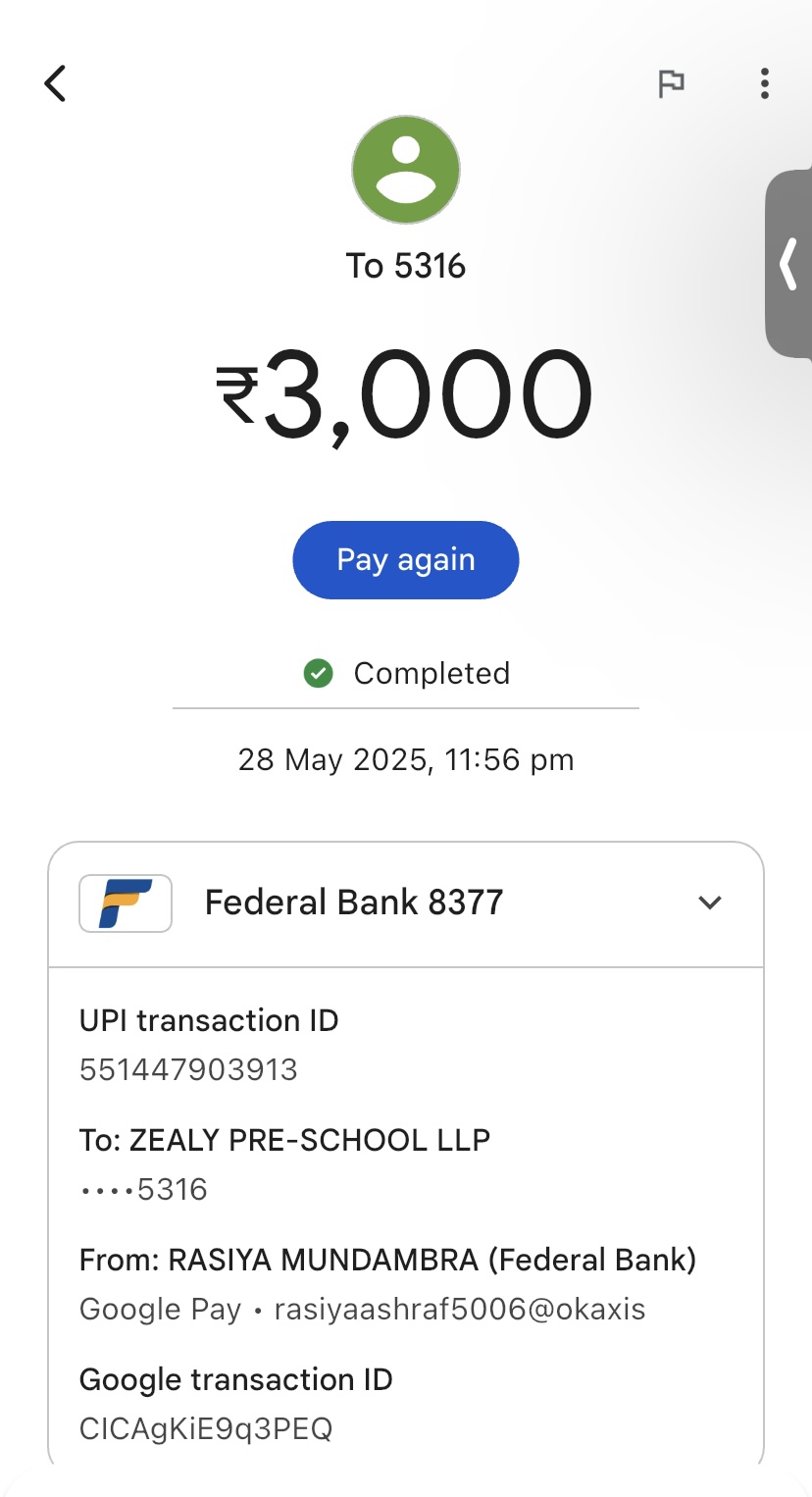Viewport: 812px width, 1497px height.
Task: Go back using the back arrow
Action: (56, 83)
